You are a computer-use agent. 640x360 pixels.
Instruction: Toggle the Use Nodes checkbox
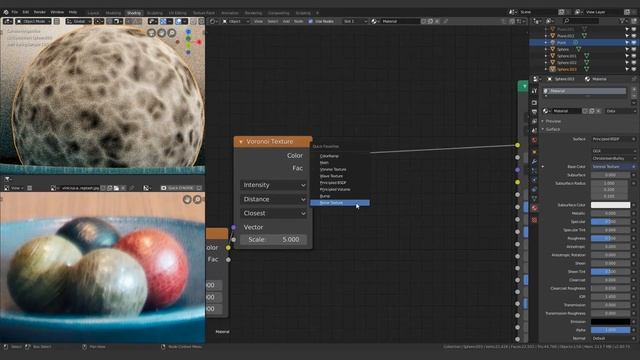coord(311,21)
